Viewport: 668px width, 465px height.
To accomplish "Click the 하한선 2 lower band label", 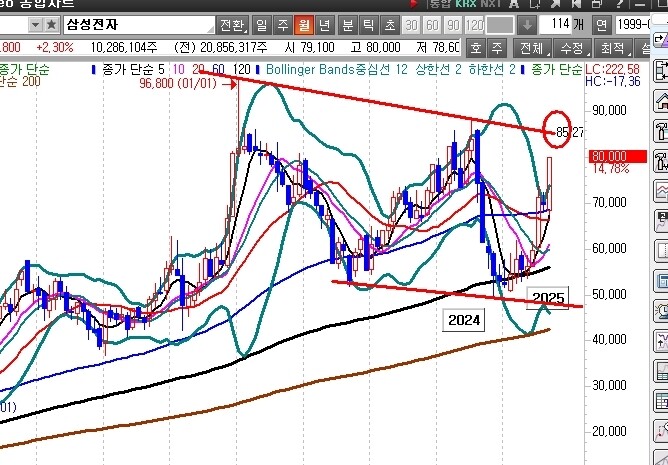I will click(x=492, y=69).
